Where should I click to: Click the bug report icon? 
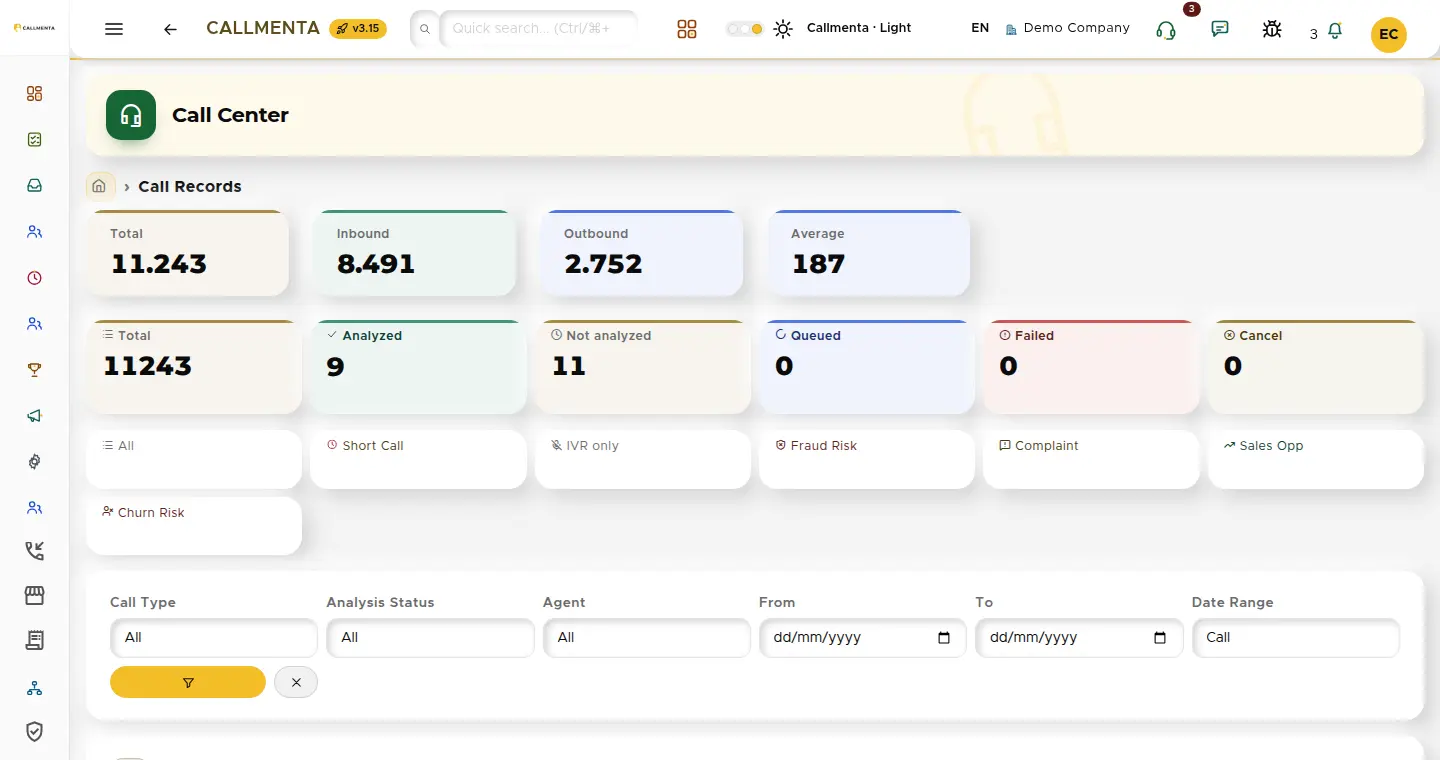tap(1272, 29)
